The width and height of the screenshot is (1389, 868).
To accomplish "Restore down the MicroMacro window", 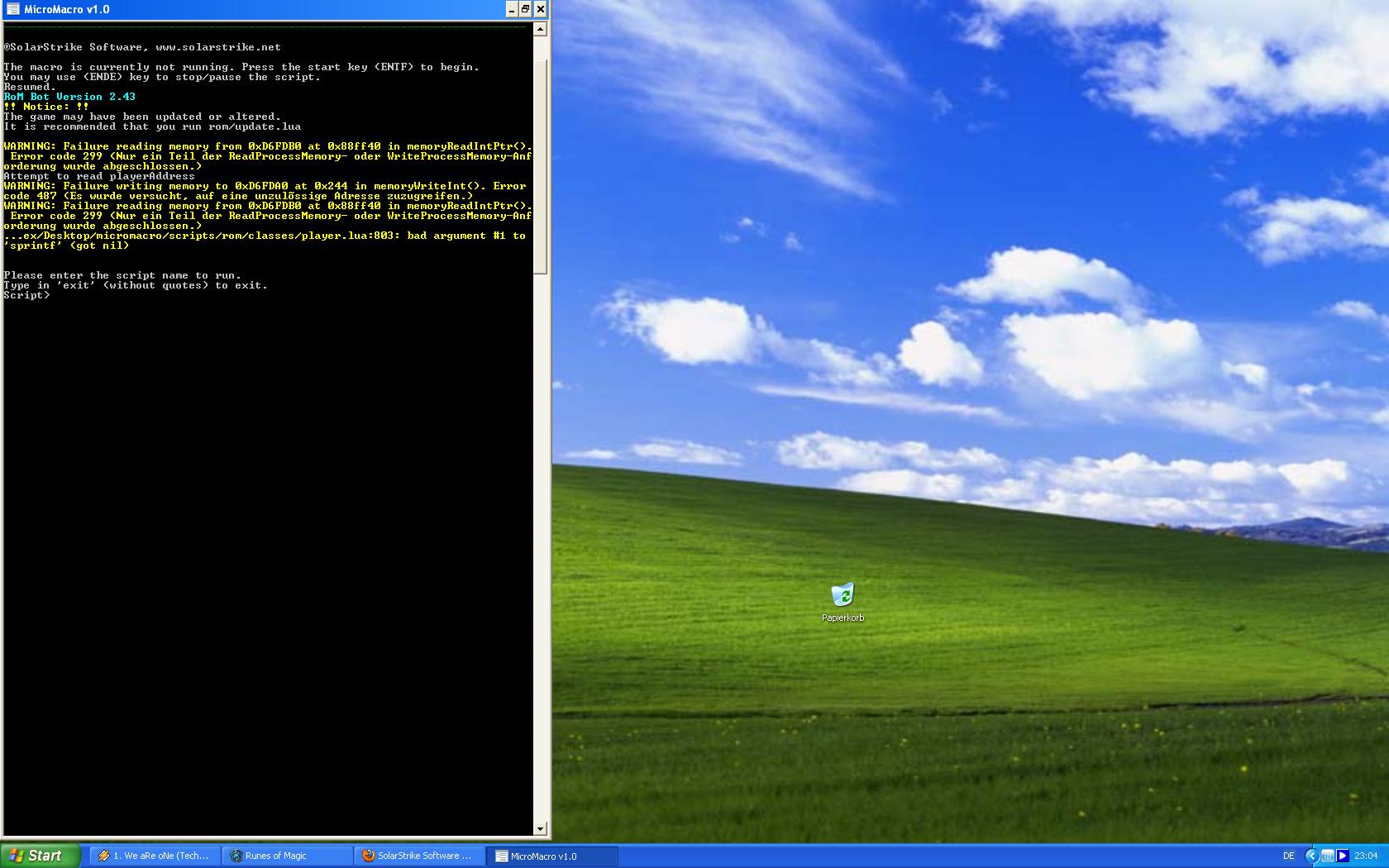I will click(526, 9).
